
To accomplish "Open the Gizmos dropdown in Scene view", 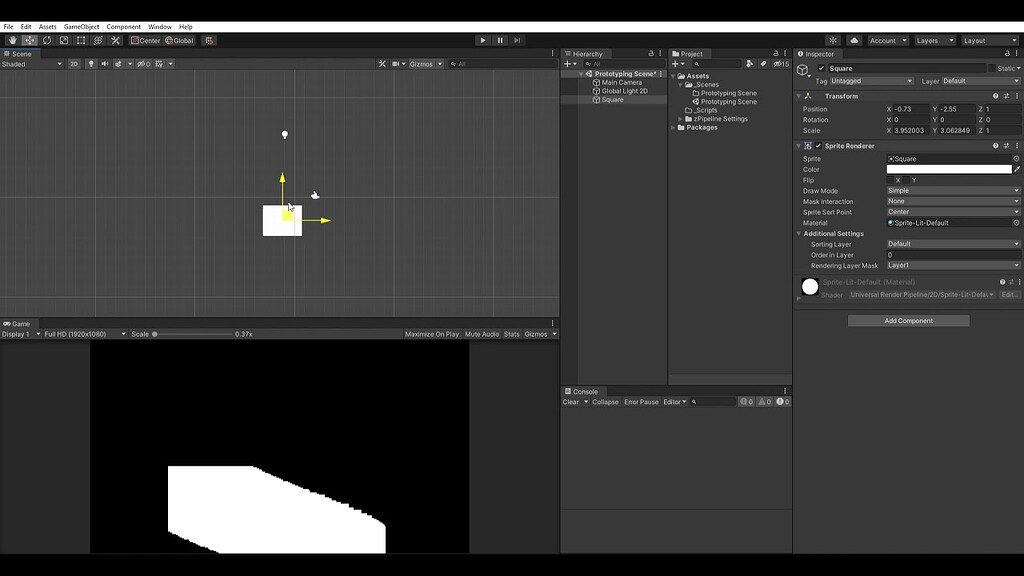I will (424, 63).
